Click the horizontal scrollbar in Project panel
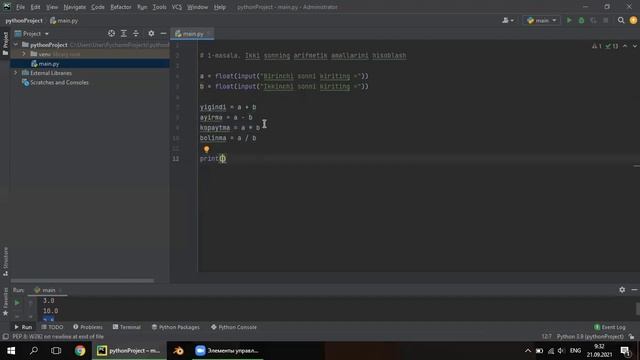This screenshot has width=640, height=360. pyautogui.click(x=82, y=280)
